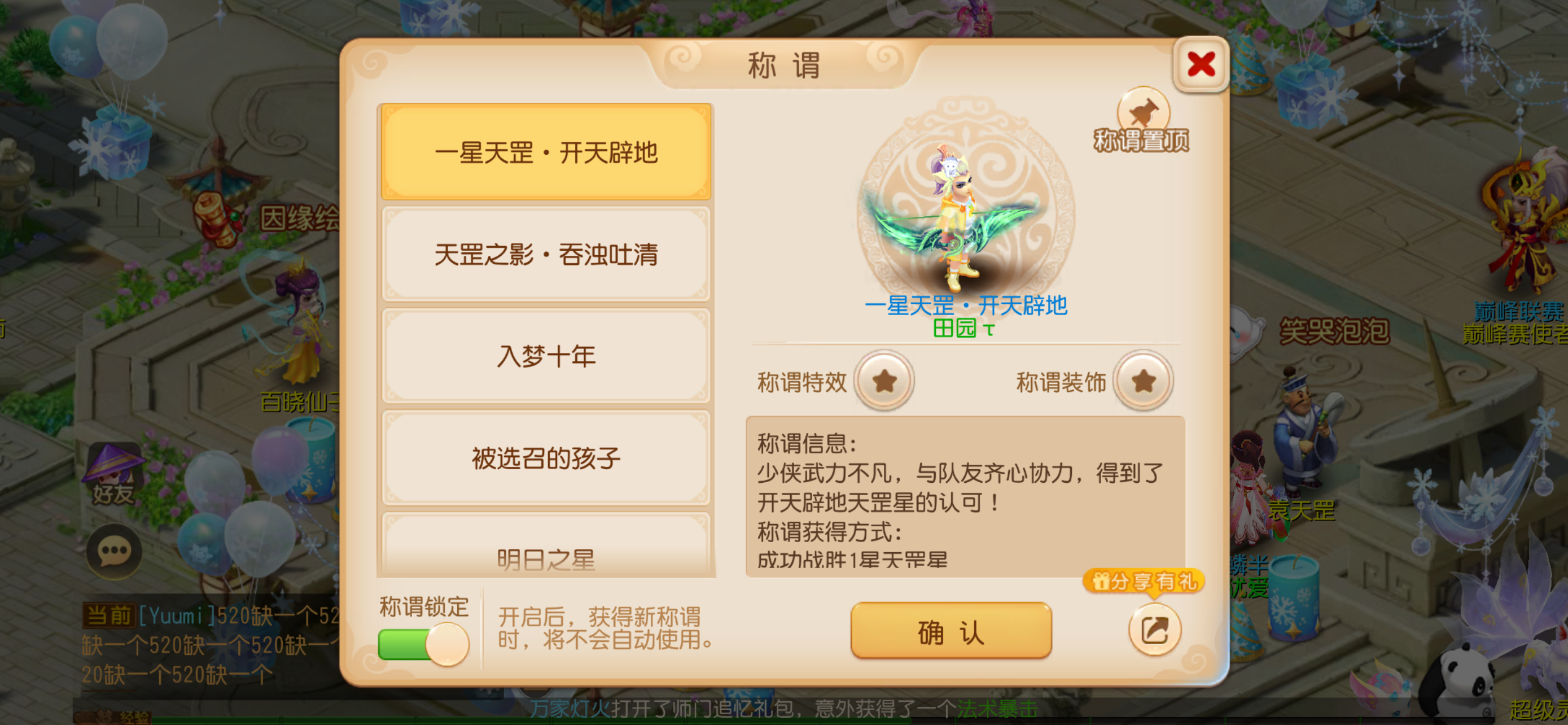Open the 称谓特效 star button
This screenshot has width=1568, height=725.
(x=884, y=381)
